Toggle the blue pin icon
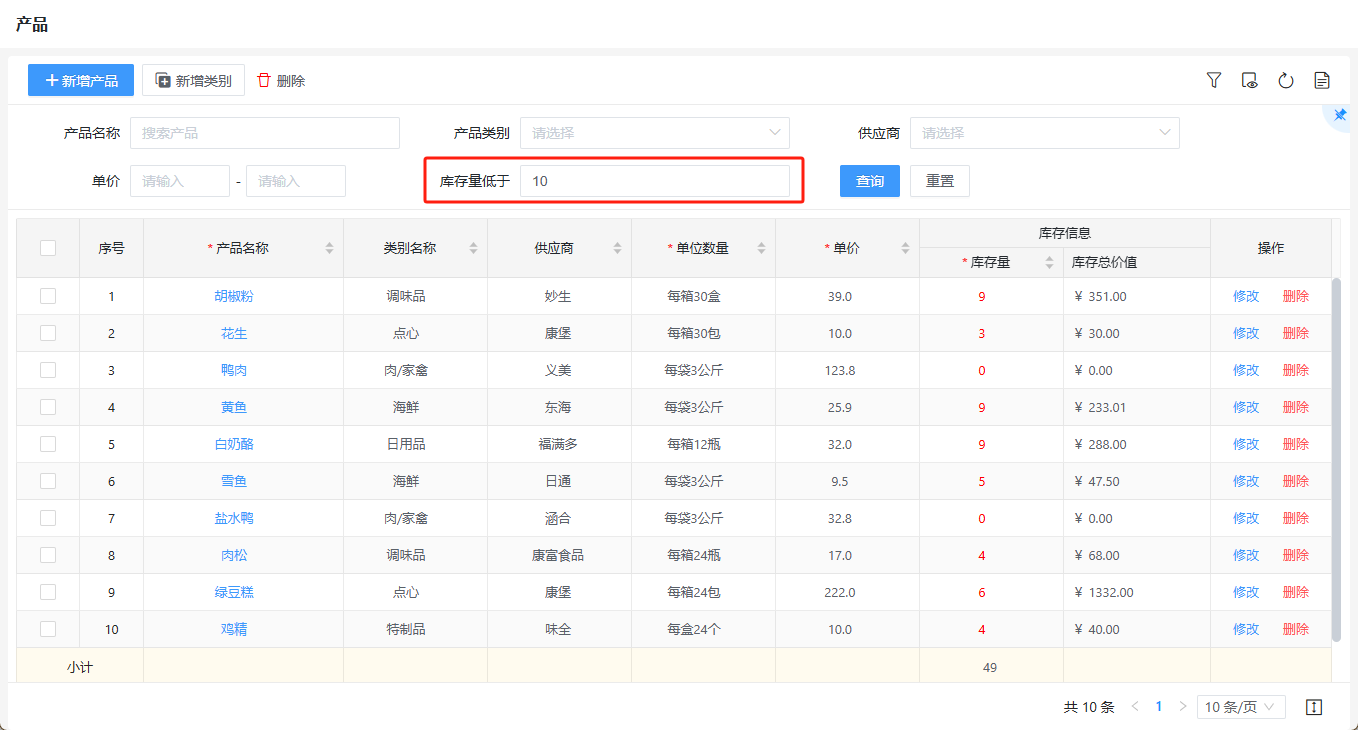The width and height of the screenshot is (1358, 730). [1340, 115]
